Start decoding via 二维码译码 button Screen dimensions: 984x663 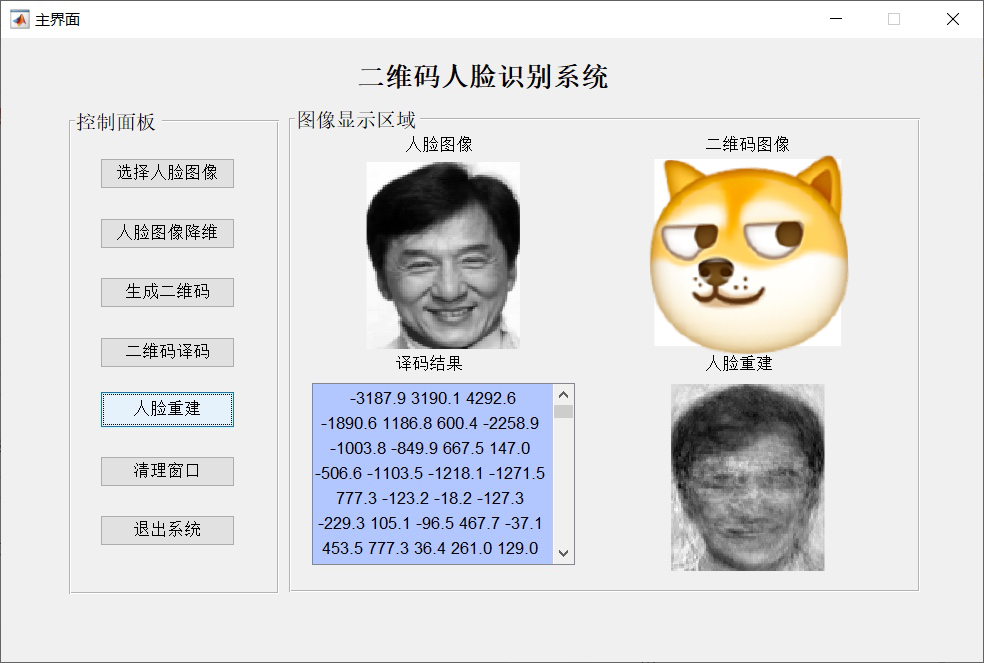tap(167, 352)
